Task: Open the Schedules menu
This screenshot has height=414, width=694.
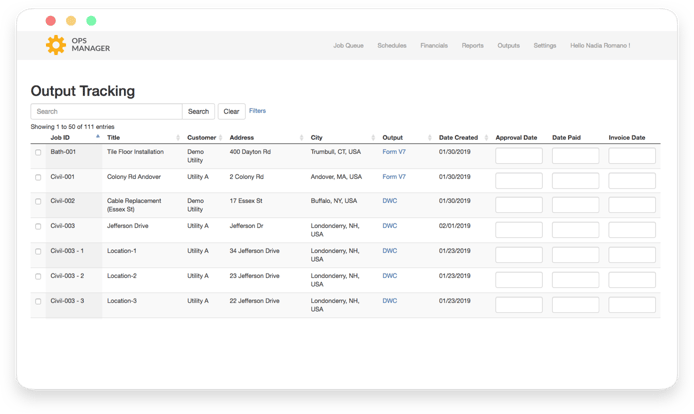Action: [392, 46]
